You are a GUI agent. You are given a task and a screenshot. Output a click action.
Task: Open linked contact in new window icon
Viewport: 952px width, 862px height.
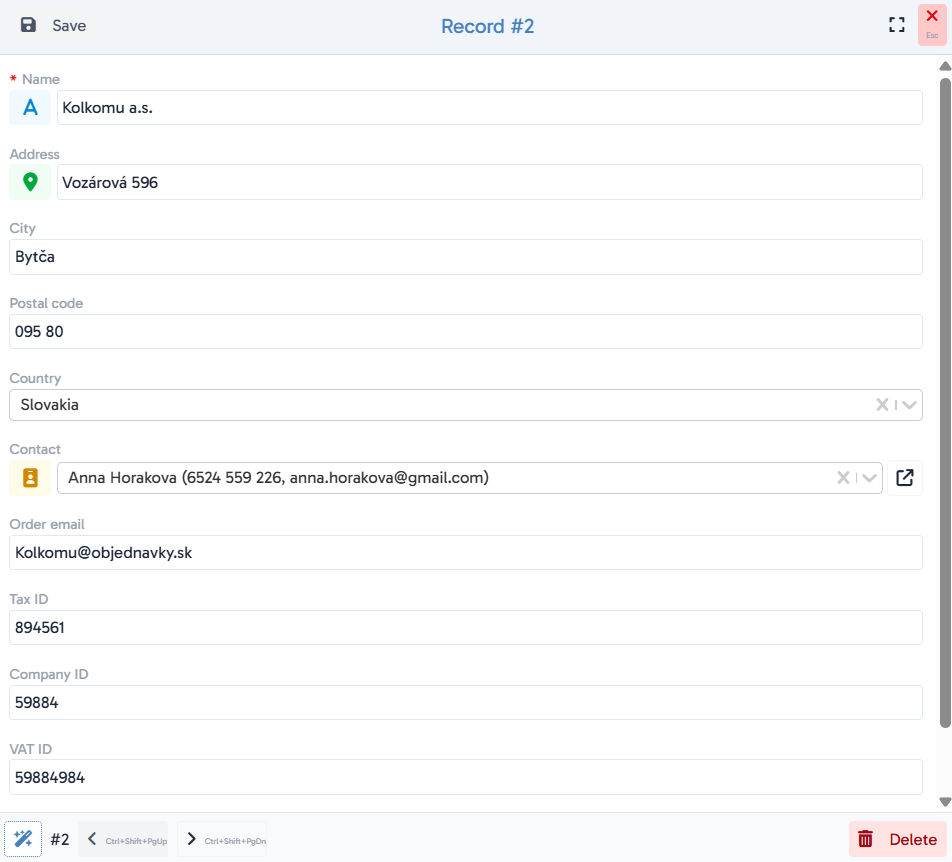click(x=905, y=478)
